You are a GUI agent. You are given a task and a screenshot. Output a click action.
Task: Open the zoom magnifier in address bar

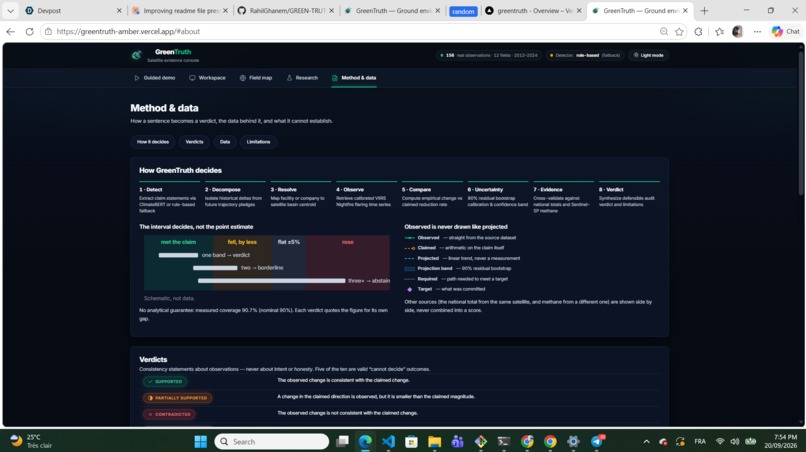[664, 31]
